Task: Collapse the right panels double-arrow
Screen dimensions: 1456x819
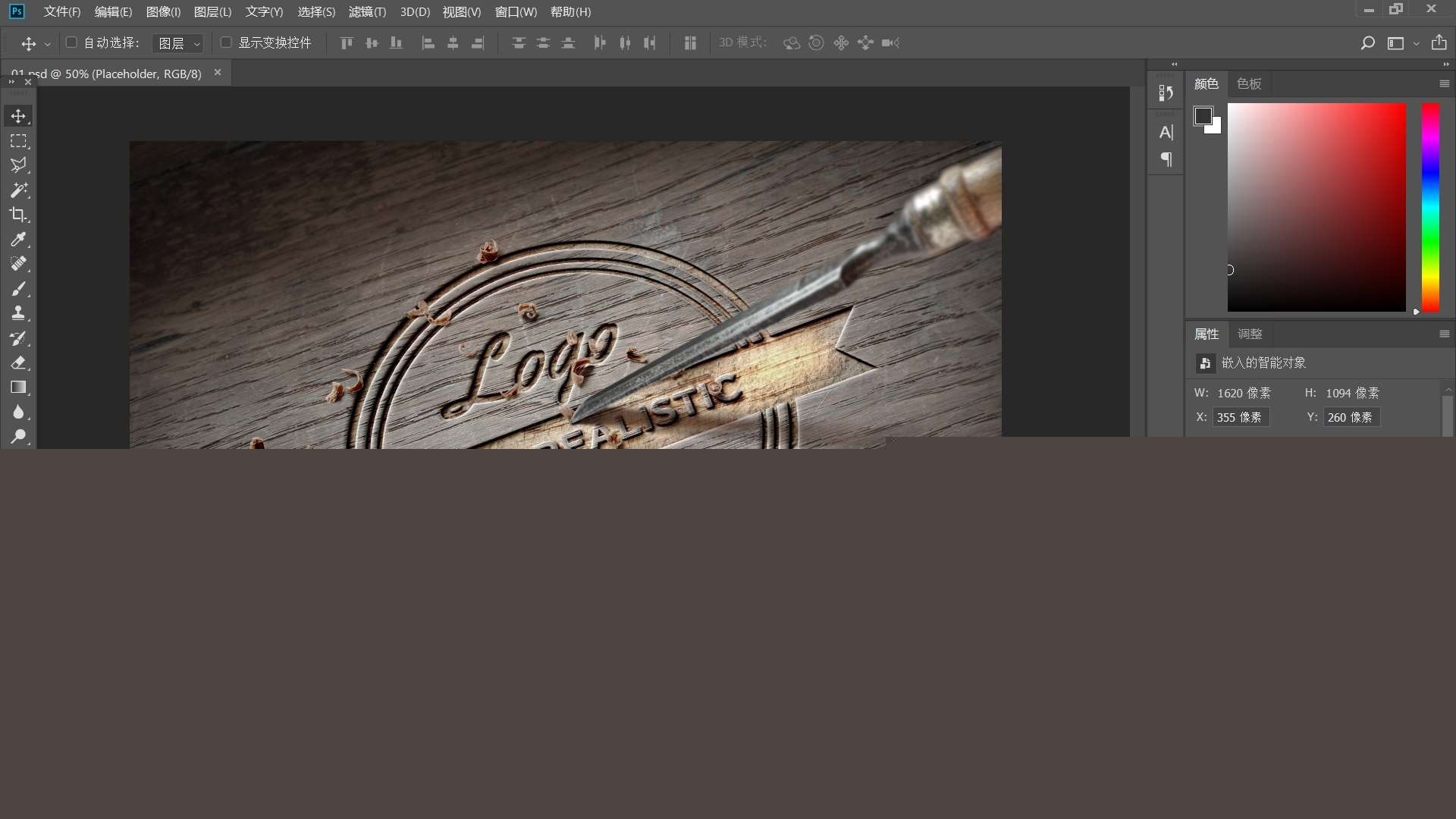Action: 1446,64
